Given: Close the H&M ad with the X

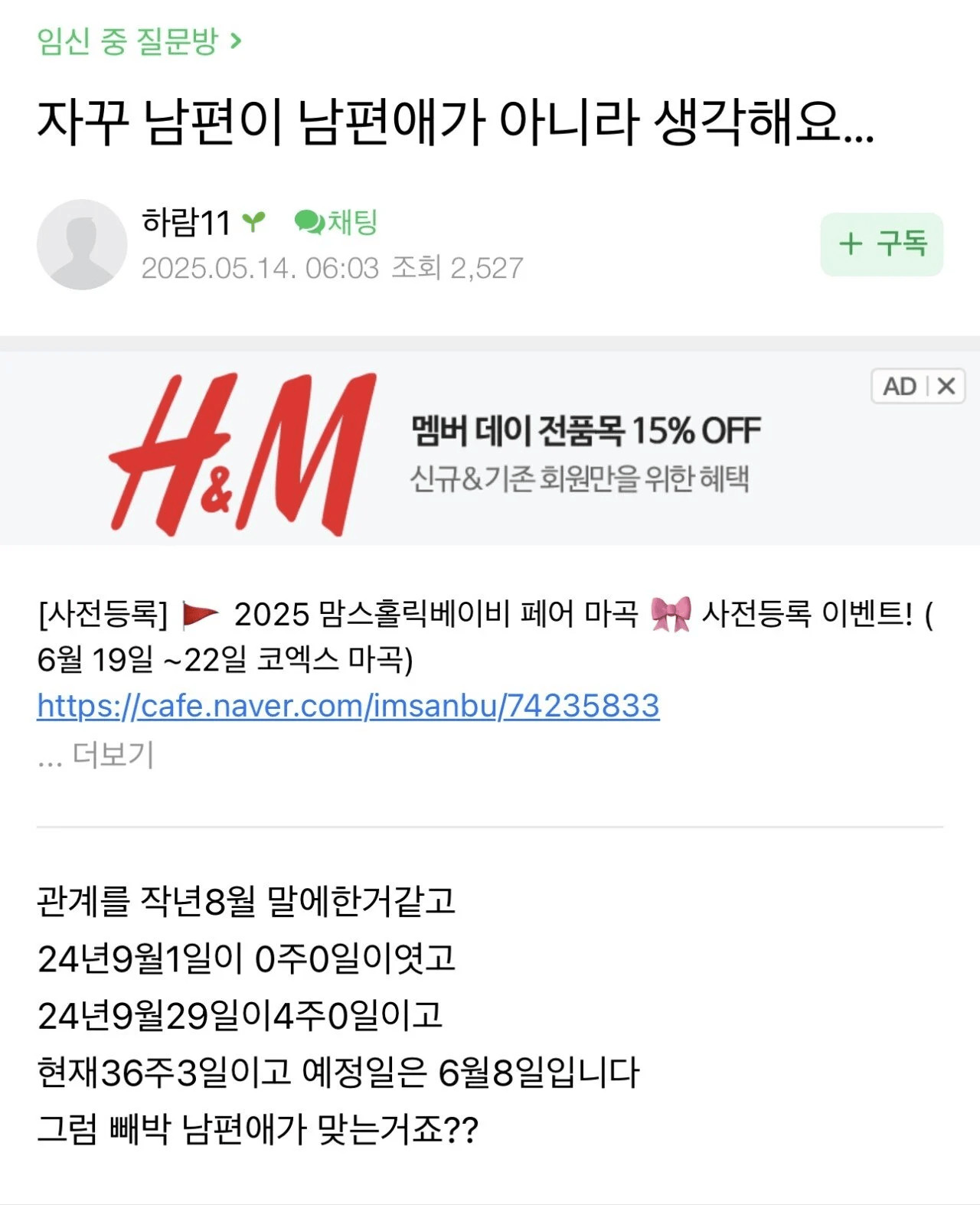Looking at the screenshot, I should [946, 386].
